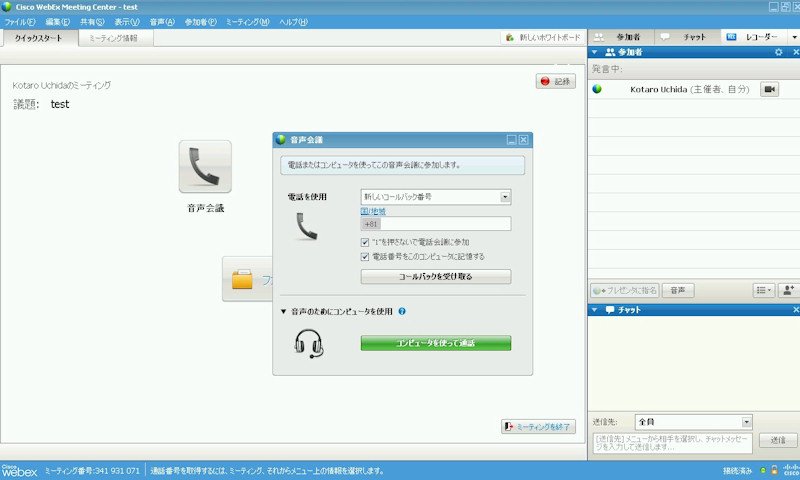
Task: Close the 参加者 panel
Action: 795,52
